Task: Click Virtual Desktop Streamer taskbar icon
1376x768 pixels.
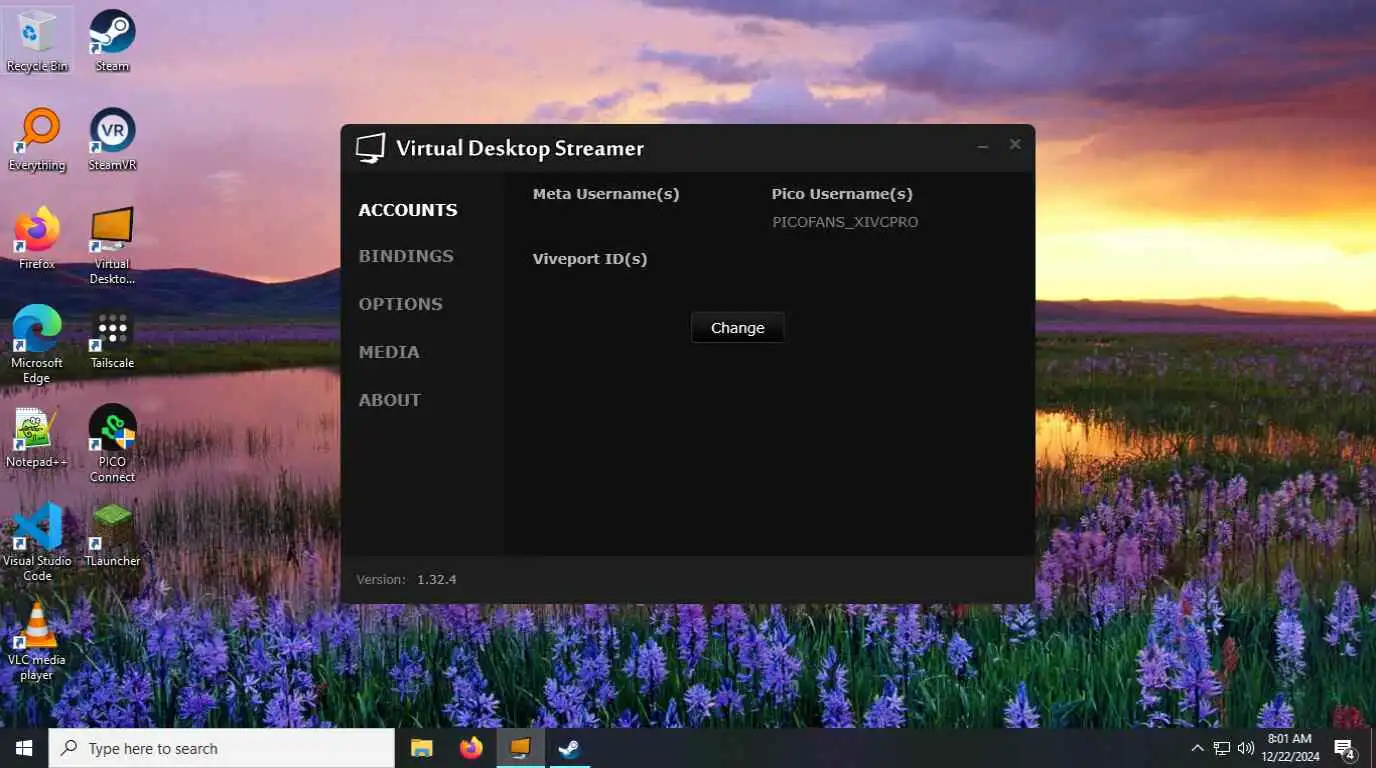Action: pos(520,748)
